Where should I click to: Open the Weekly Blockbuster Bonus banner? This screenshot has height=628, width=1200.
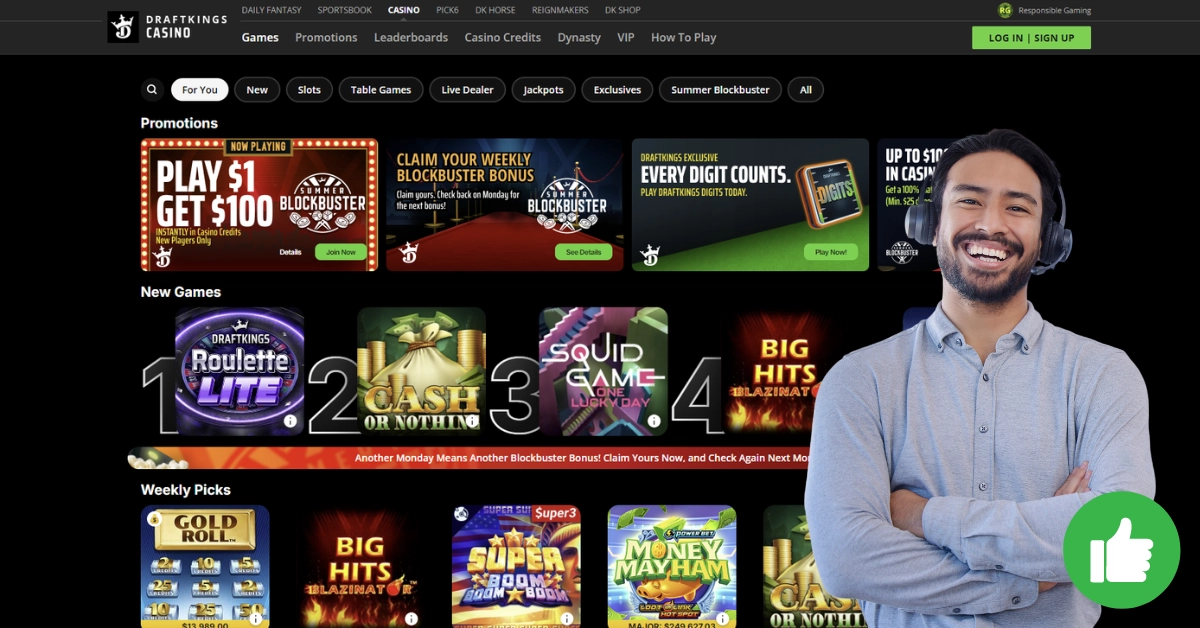pos(505,205)
